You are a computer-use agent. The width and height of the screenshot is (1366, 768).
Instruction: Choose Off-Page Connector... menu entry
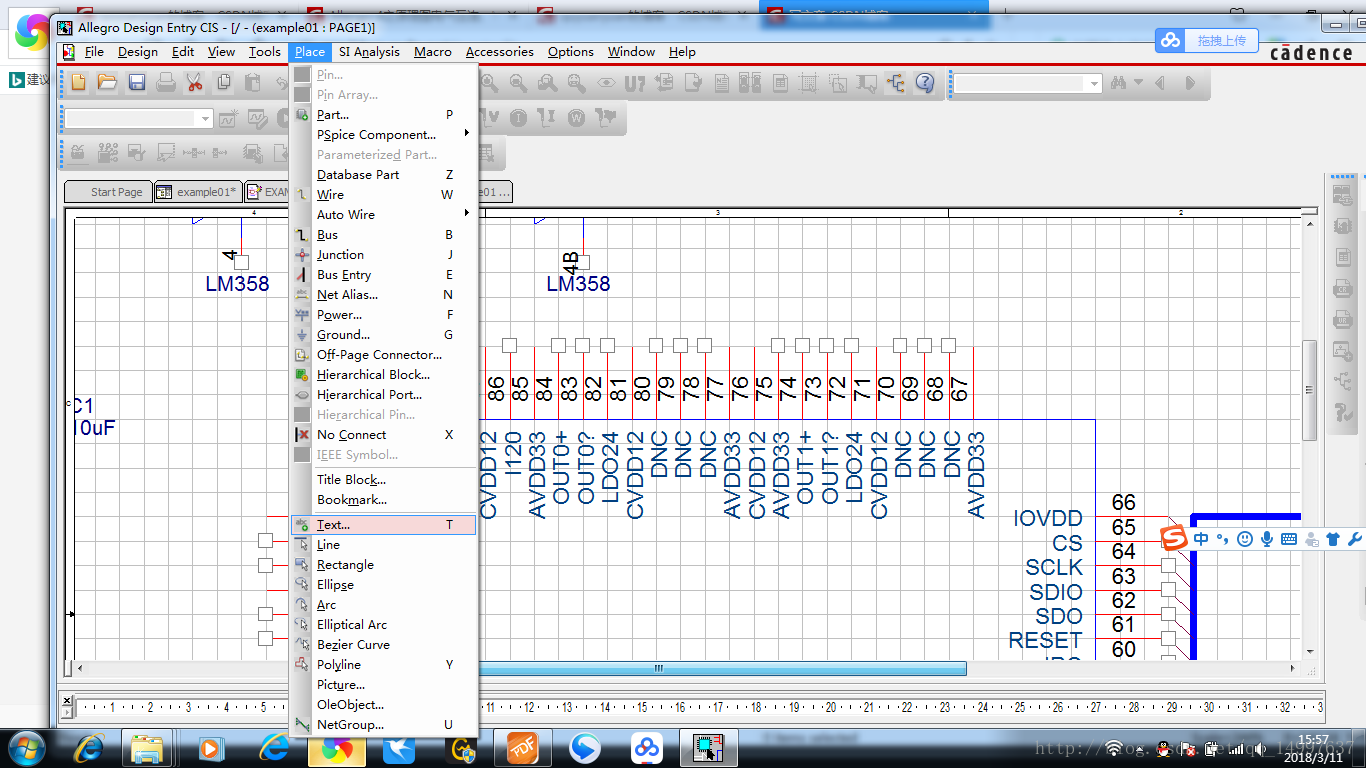(x=384, y=355)
